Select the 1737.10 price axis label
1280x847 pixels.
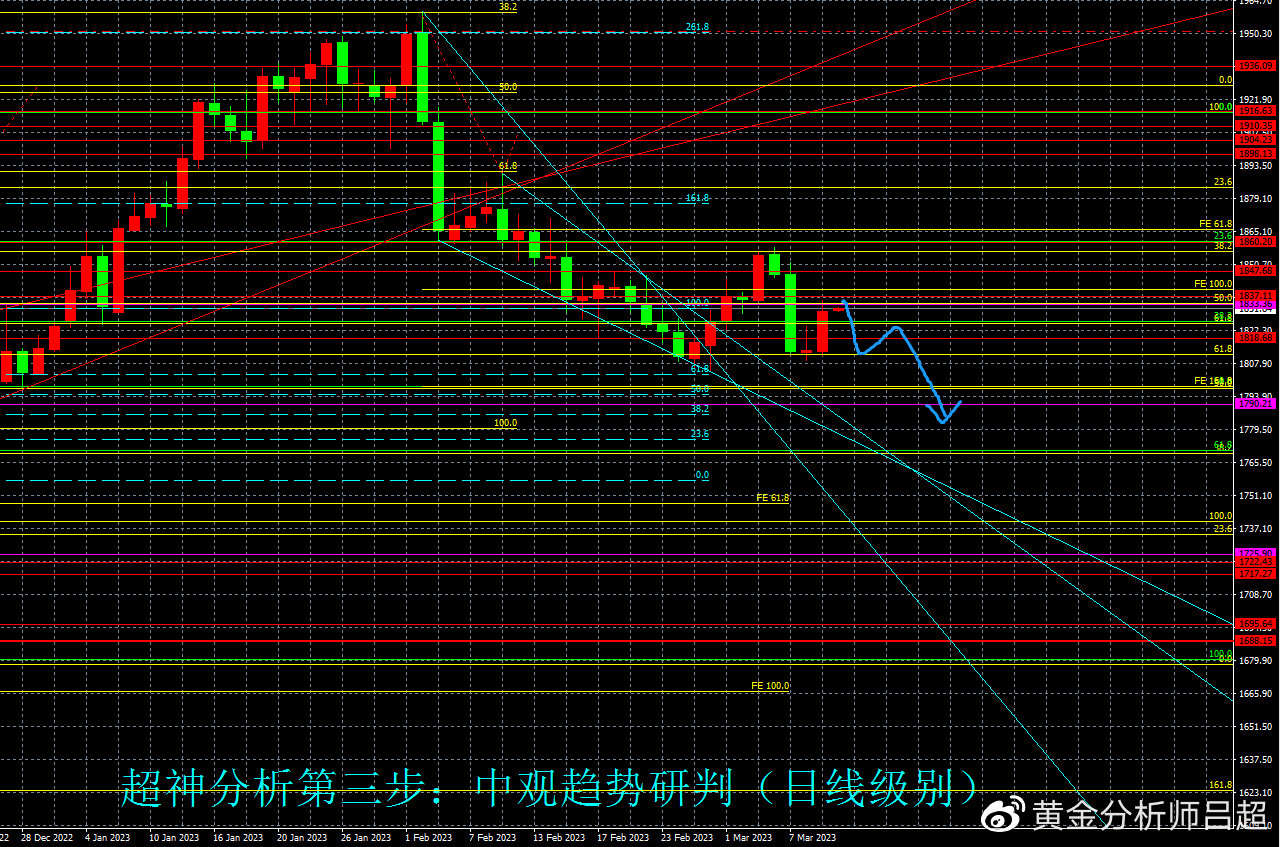coord(1256,529)
